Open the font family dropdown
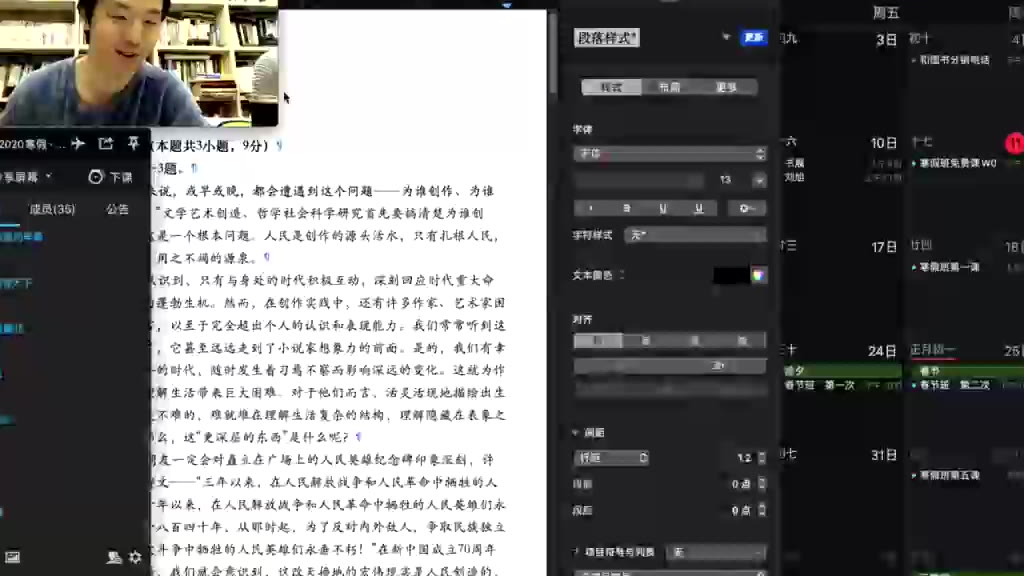This screenshot has height=576, width=1024. (669, 154)
